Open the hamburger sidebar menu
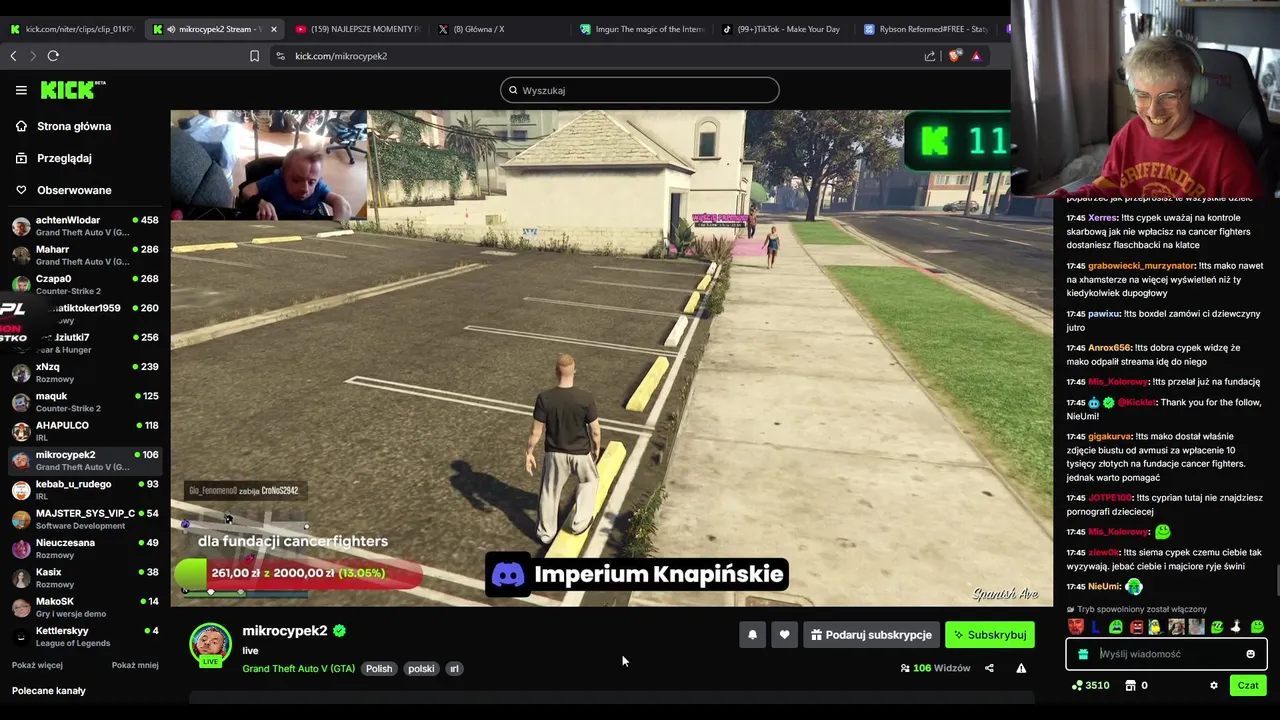 point(21,90)
